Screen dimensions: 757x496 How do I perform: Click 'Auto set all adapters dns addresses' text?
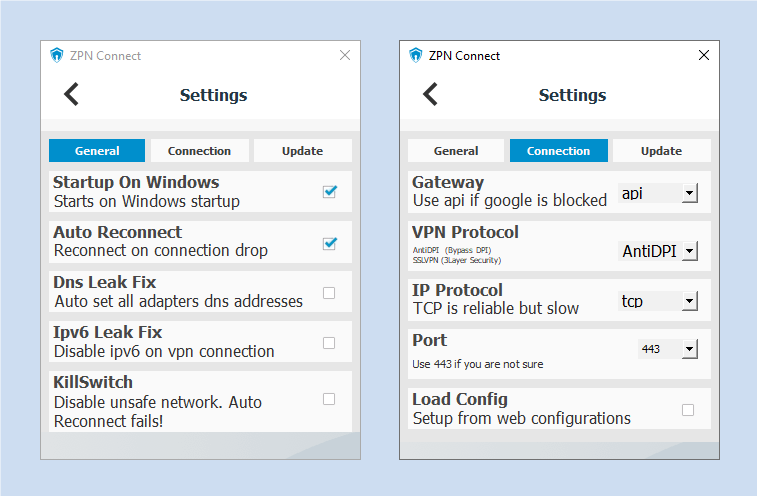point(179,301)
